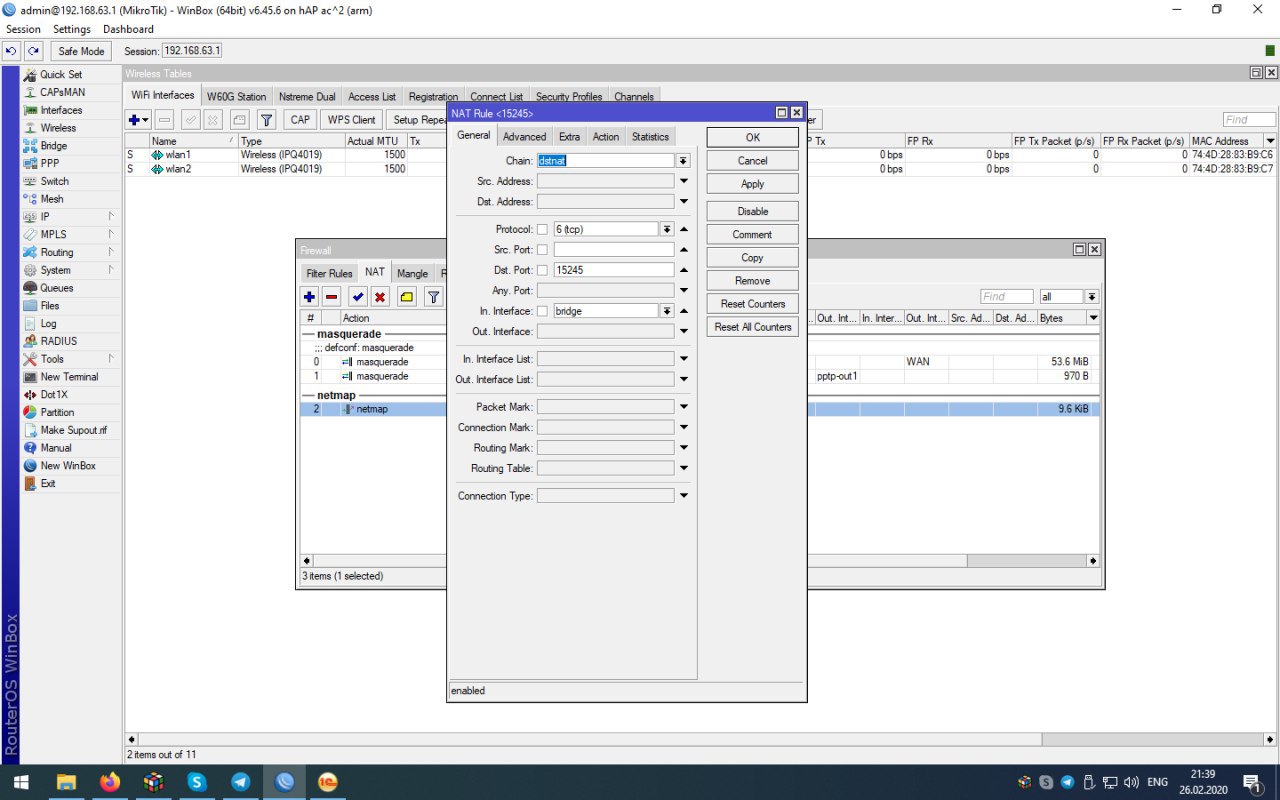Viewport: 1280px width, 800px height.
Task: Click the Remove button in NAT Rule
Action: tap(752, 281)
